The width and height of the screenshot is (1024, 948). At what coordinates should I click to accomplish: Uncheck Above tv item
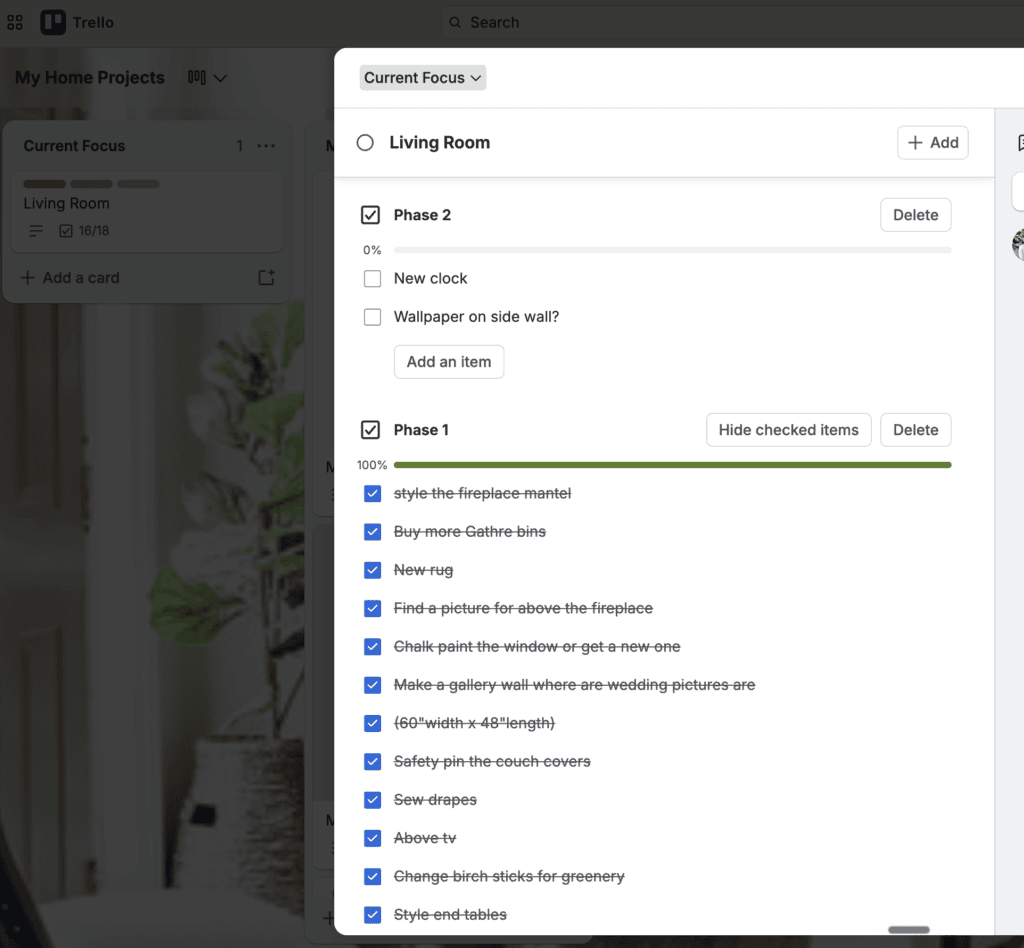pos(372,838)
